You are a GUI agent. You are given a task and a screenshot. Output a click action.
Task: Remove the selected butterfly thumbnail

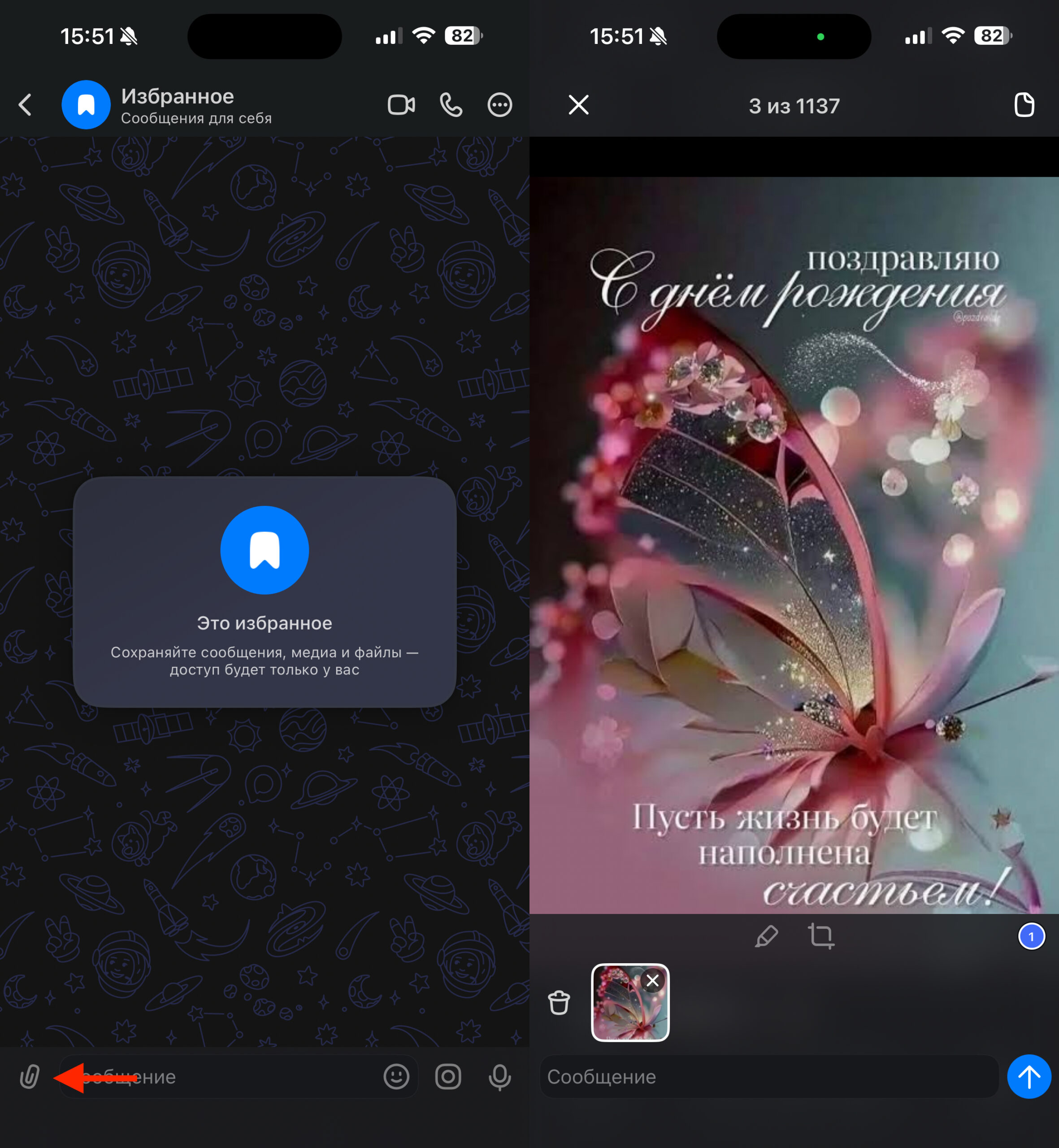pyautogui.click(x=652, y=981)
